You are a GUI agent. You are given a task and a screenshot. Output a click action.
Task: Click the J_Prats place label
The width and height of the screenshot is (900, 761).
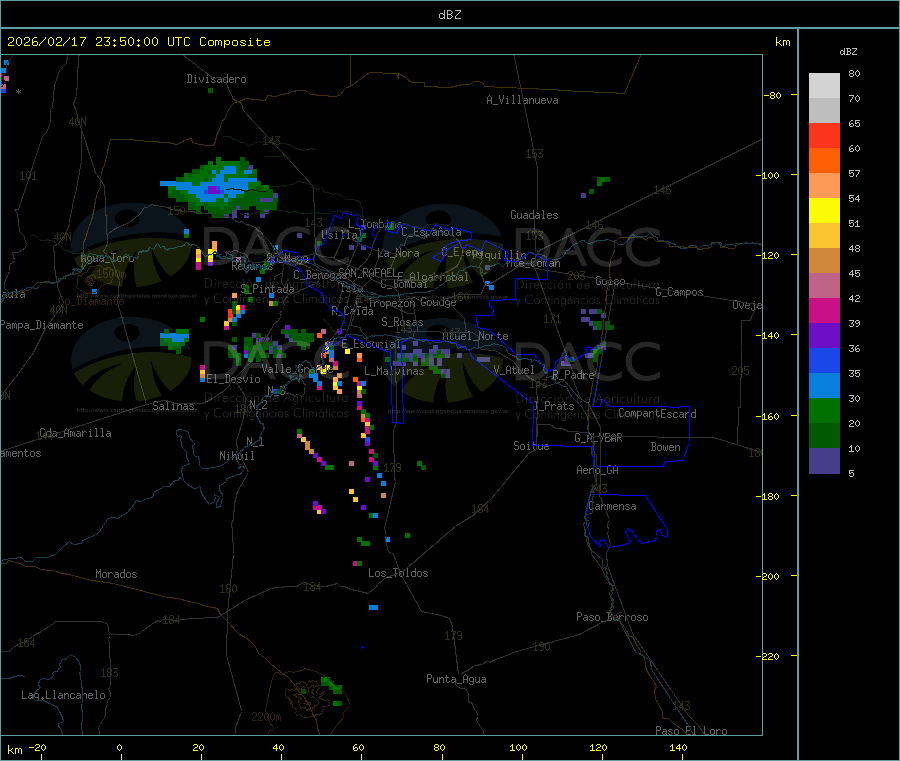554,406
